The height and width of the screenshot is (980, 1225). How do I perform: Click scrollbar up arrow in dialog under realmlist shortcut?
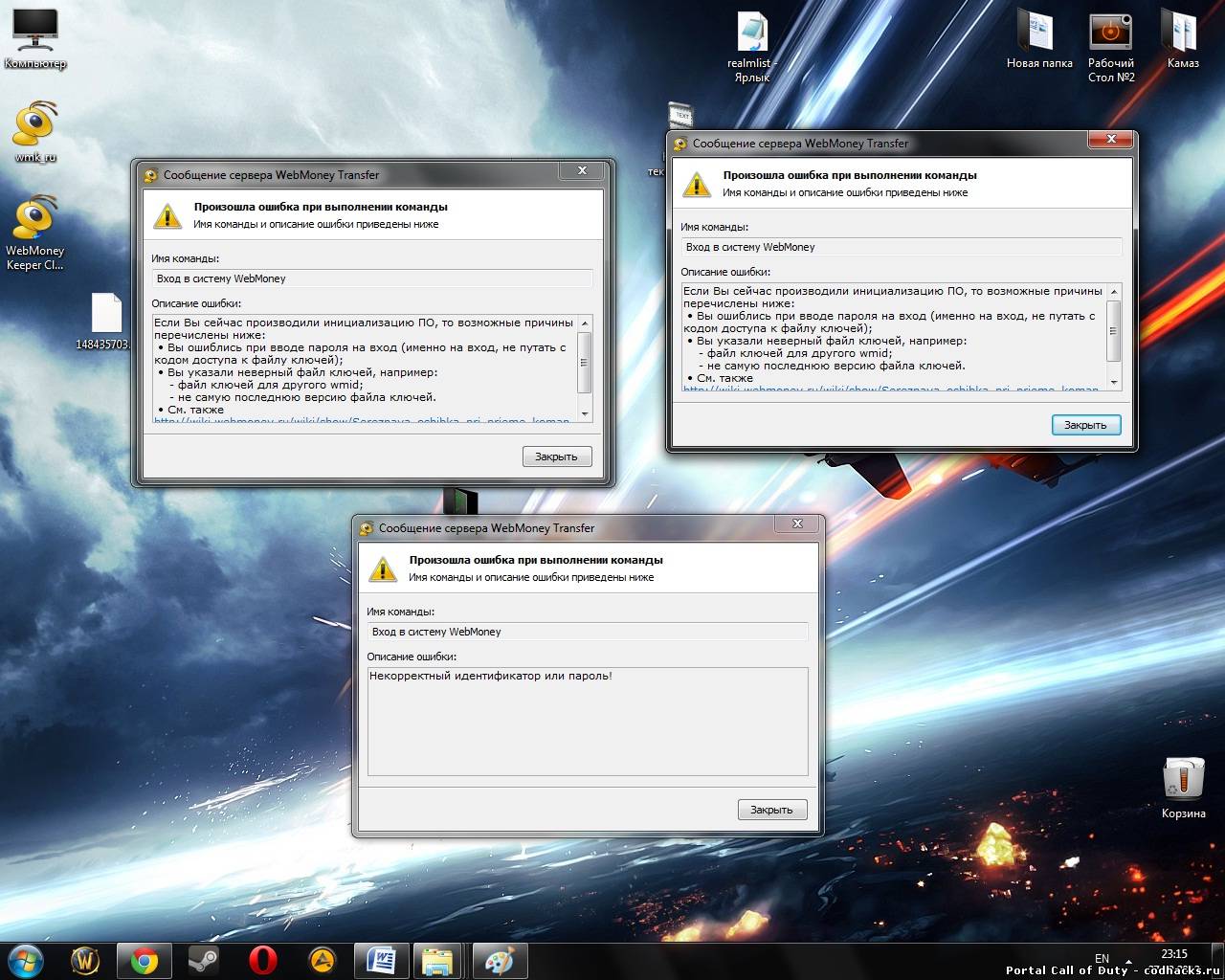pyautogui.click(x=1113, y=291)
